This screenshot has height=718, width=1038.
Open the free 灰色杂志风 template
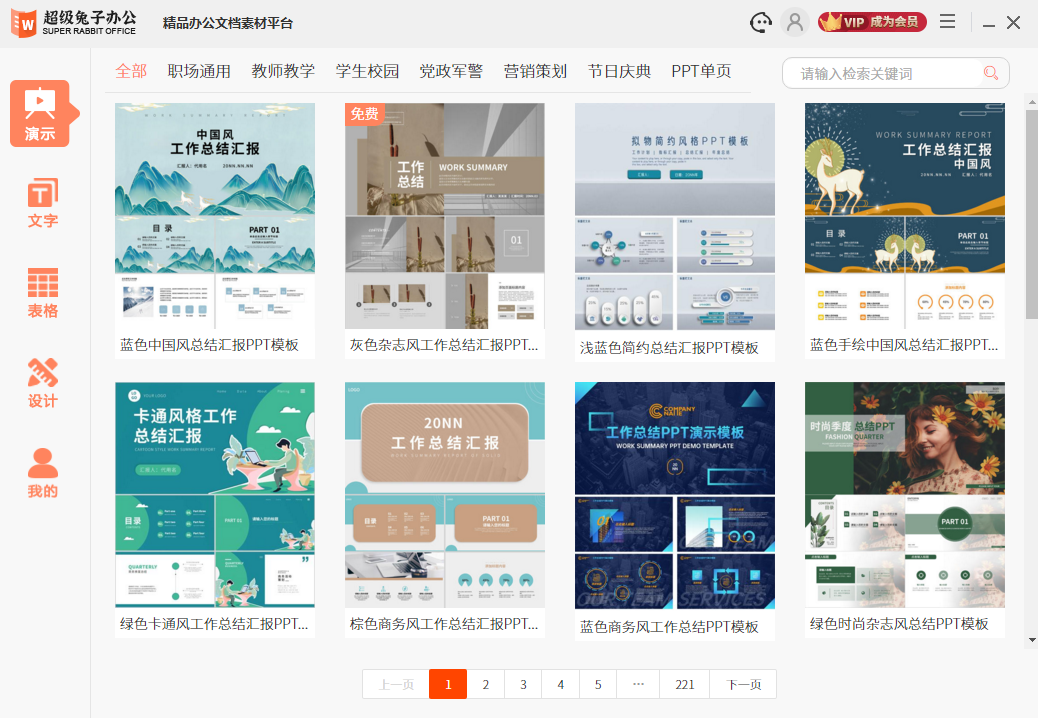tap(444, 216)
